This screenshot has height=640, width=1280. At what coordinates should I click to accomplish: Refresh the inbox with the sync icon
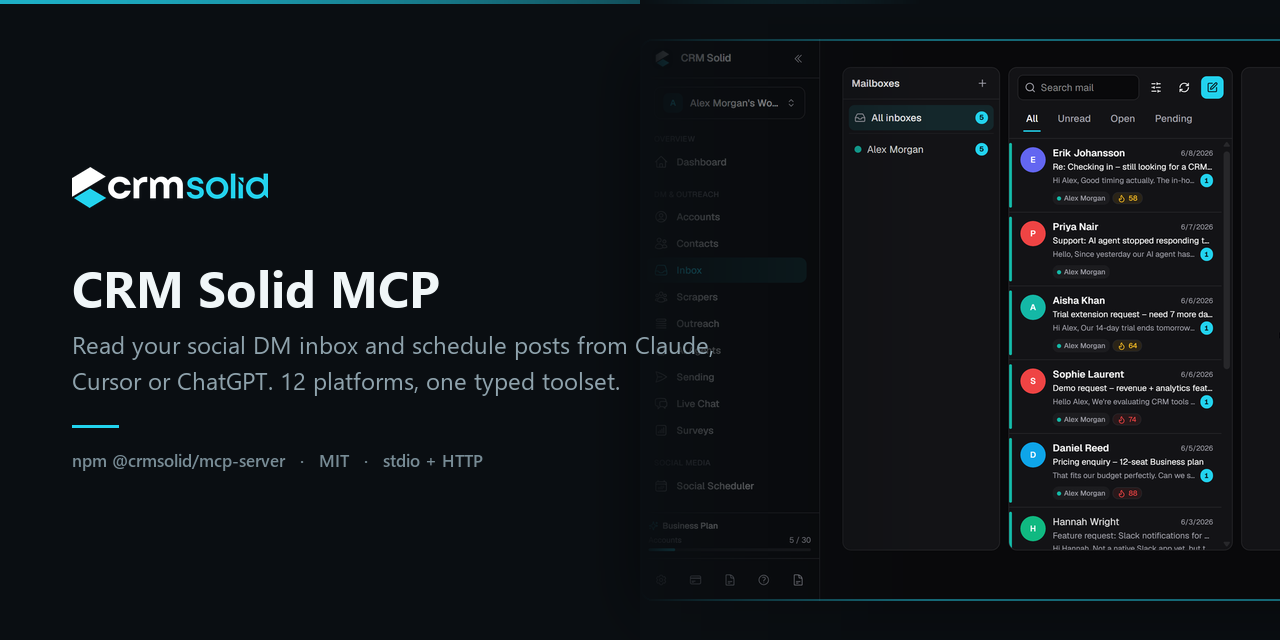pos(1184,88)
